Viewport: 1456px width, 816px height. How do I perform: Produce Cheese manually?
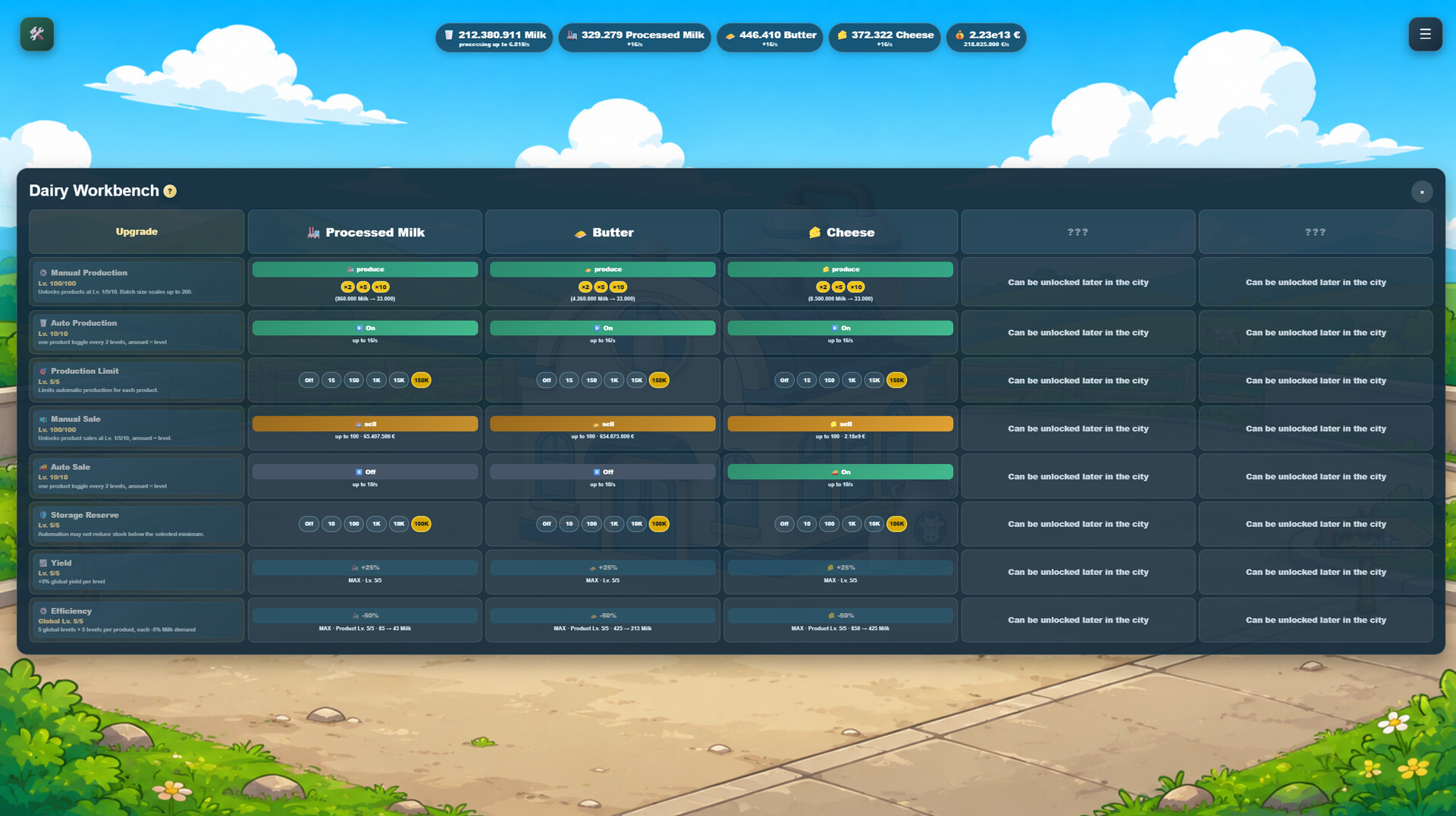(840, 269)
